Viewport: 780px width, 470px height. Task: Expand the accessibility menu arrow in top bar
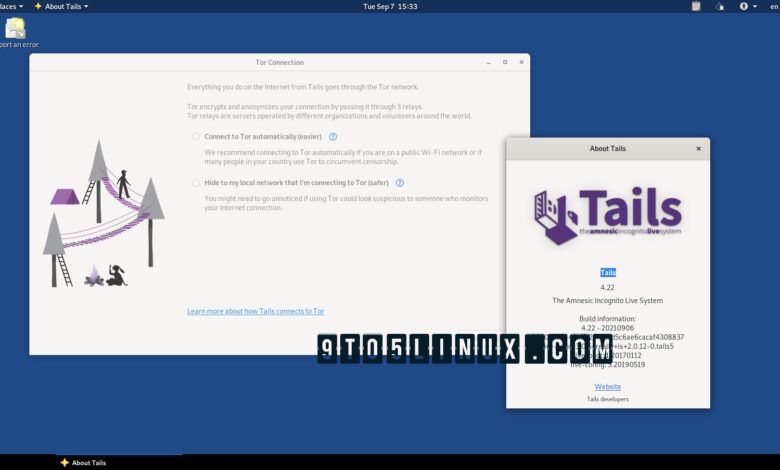pyautogui.click(x=755, y=6)
